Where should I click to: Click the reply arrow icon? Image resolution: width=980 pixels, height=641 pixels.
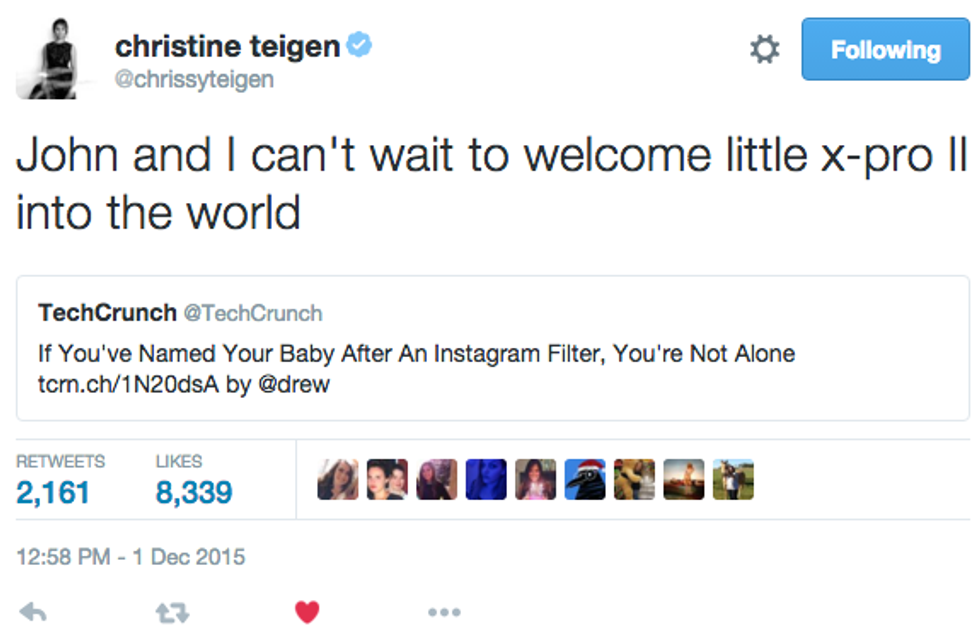[34, 611]
